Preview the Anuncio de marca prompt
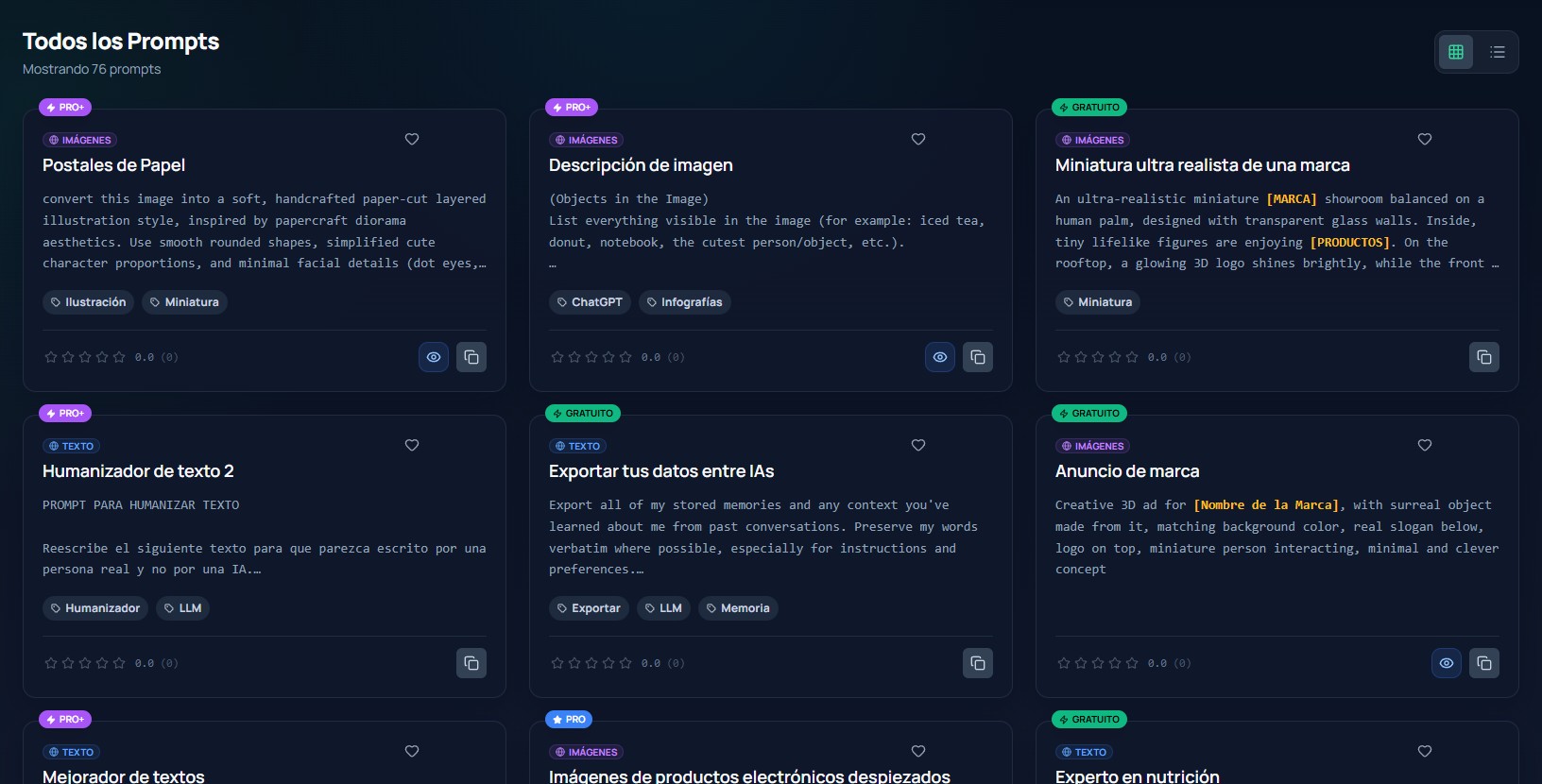Viewport: 1542px width, 784px height. click(x=1447, y=663)
